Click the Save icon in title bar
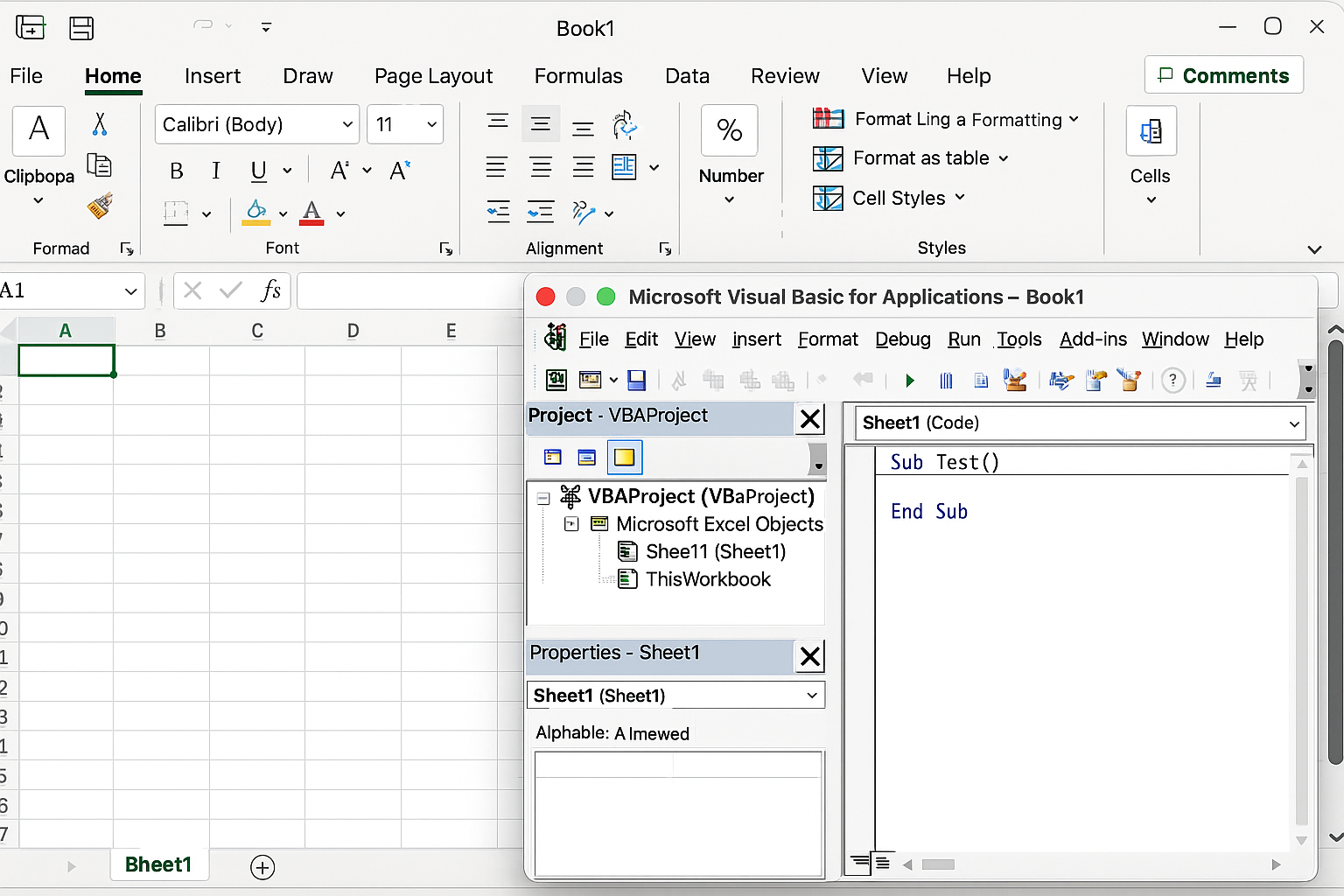The height and width of the screenshot is (896, 1344). click(81, 28)
